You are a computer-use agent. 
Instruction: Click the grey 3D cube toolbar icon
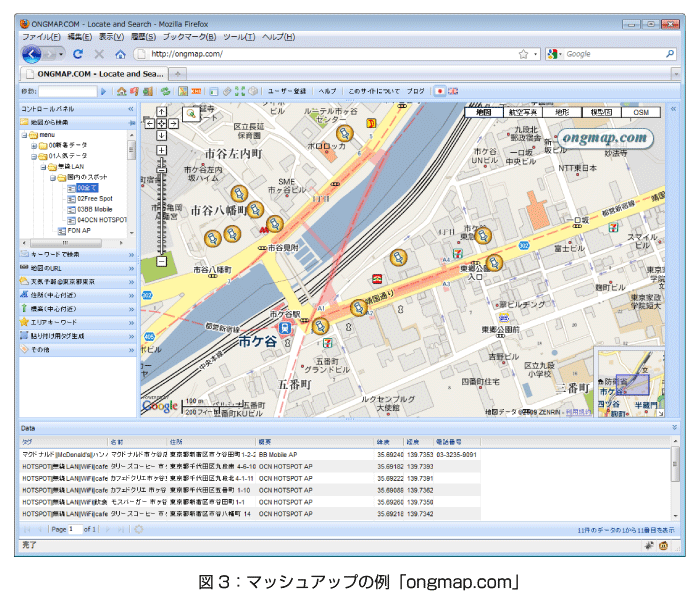coord(253,92)
